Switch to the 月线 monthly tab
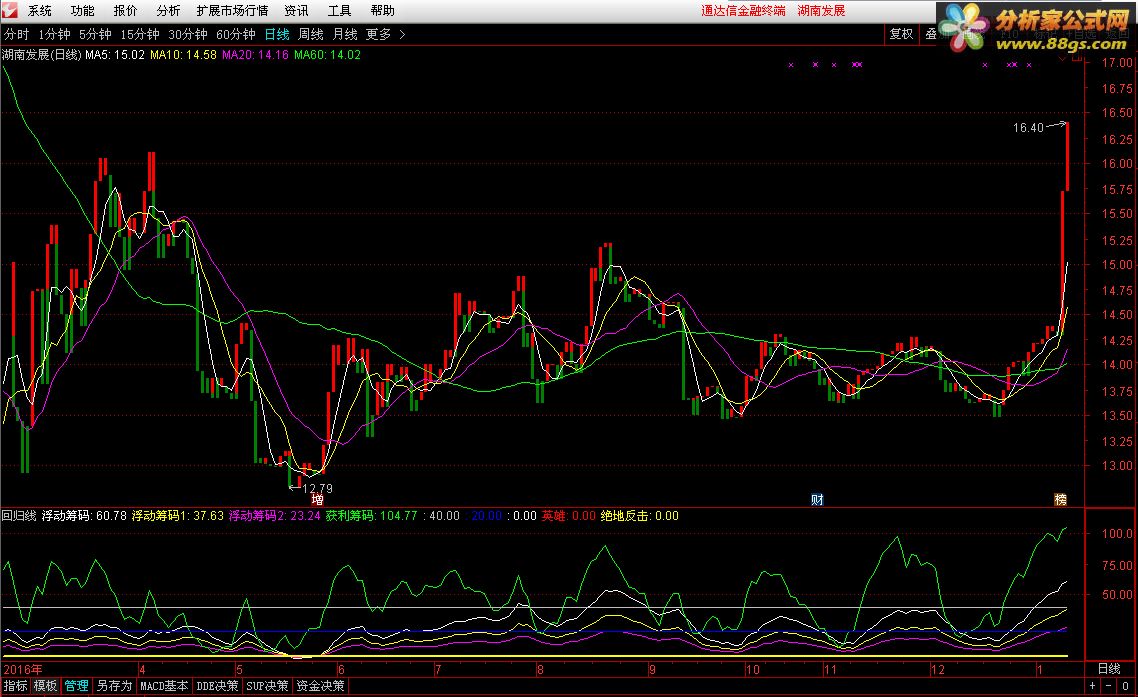Viewport: 1138px width, 697px height. 345,34
